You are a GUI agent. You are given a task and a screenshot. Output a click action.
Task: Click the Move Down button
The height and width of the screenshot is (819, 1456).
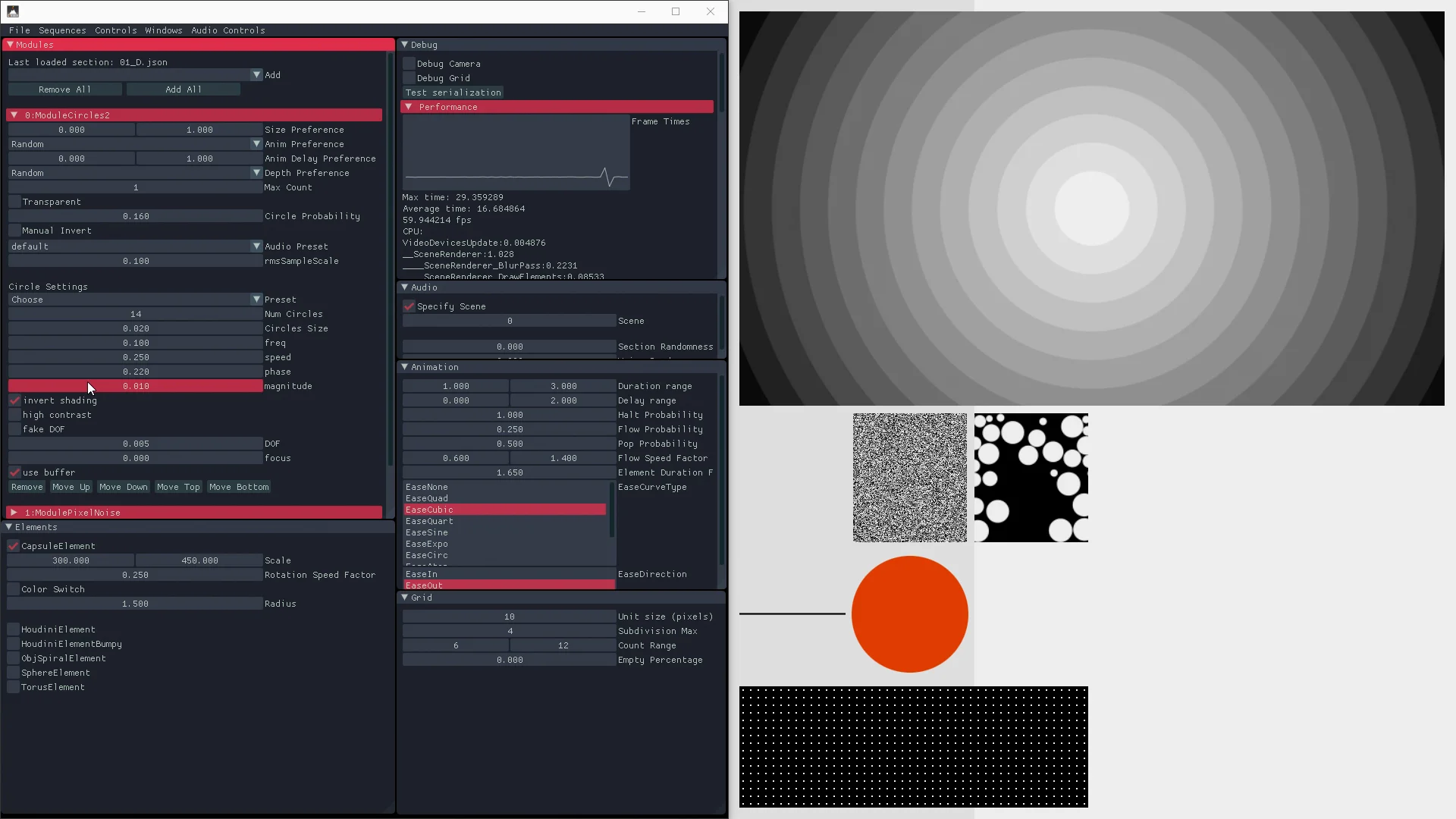[124, 487]
